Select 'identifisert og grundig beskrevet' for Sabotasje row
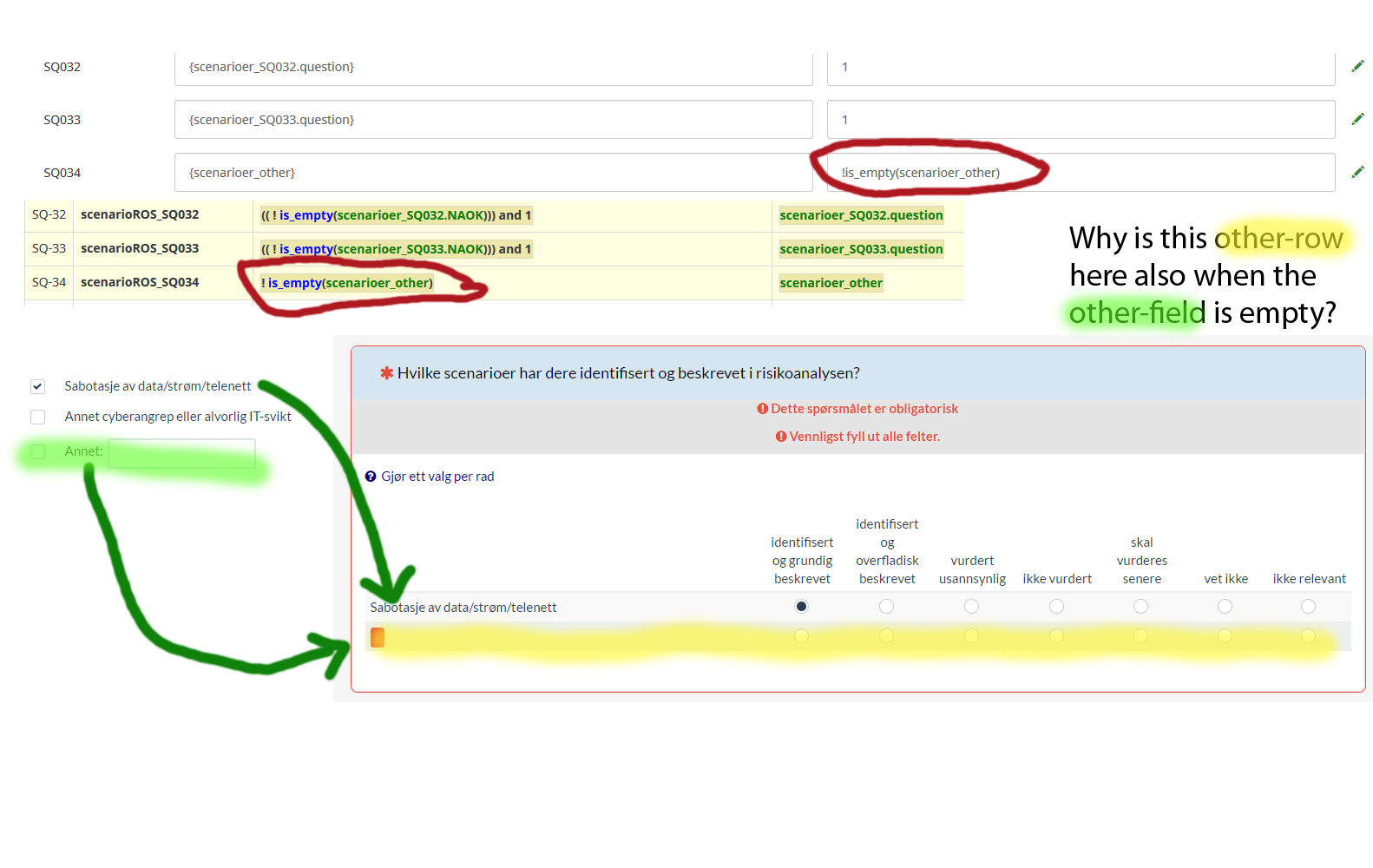This screenshot has width=1373, height=868. point(801,607)
